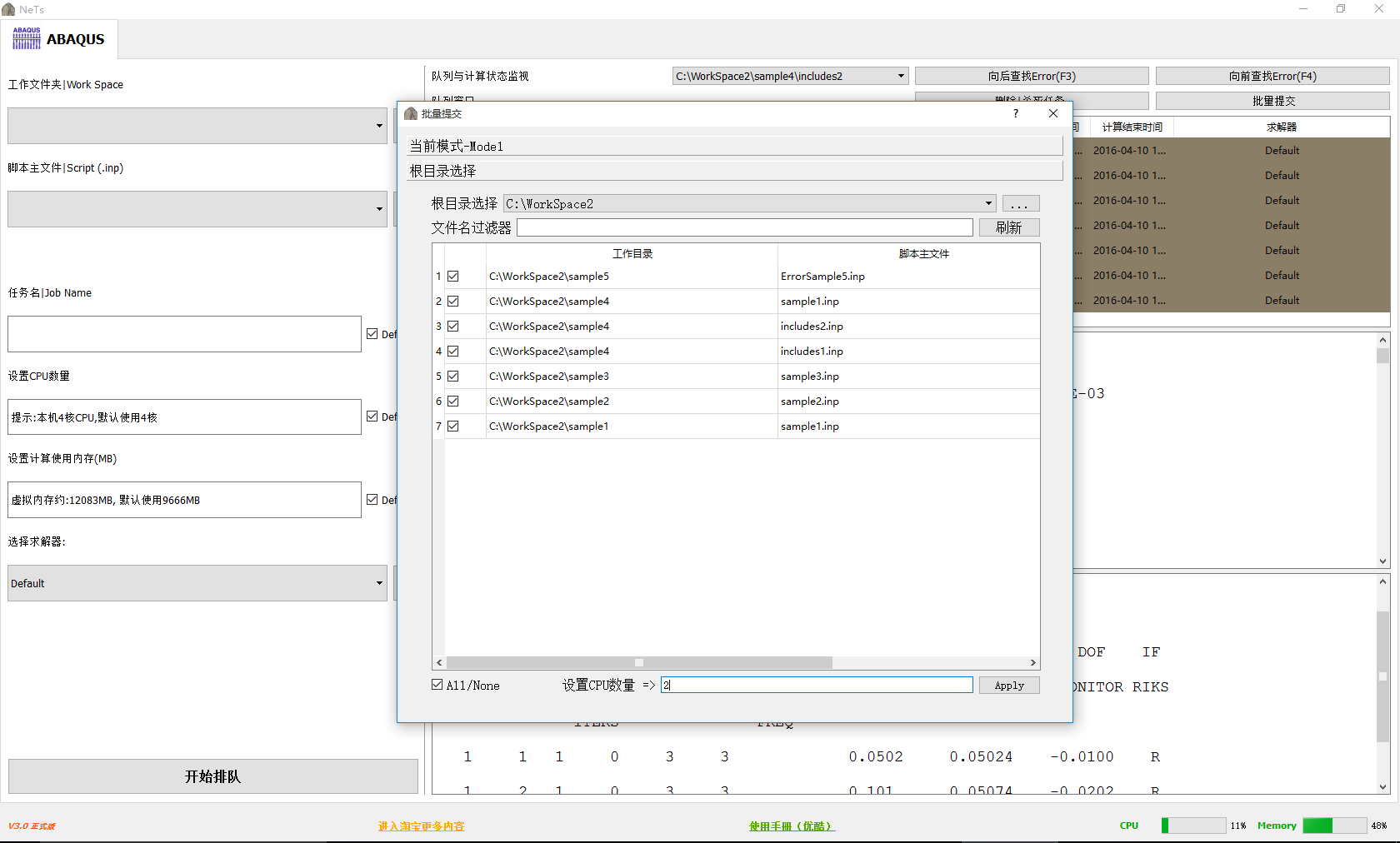The image size is (1400, 843).
Task: Click the CPU usage indicator bar
Action: click(x=1193, y=826)
